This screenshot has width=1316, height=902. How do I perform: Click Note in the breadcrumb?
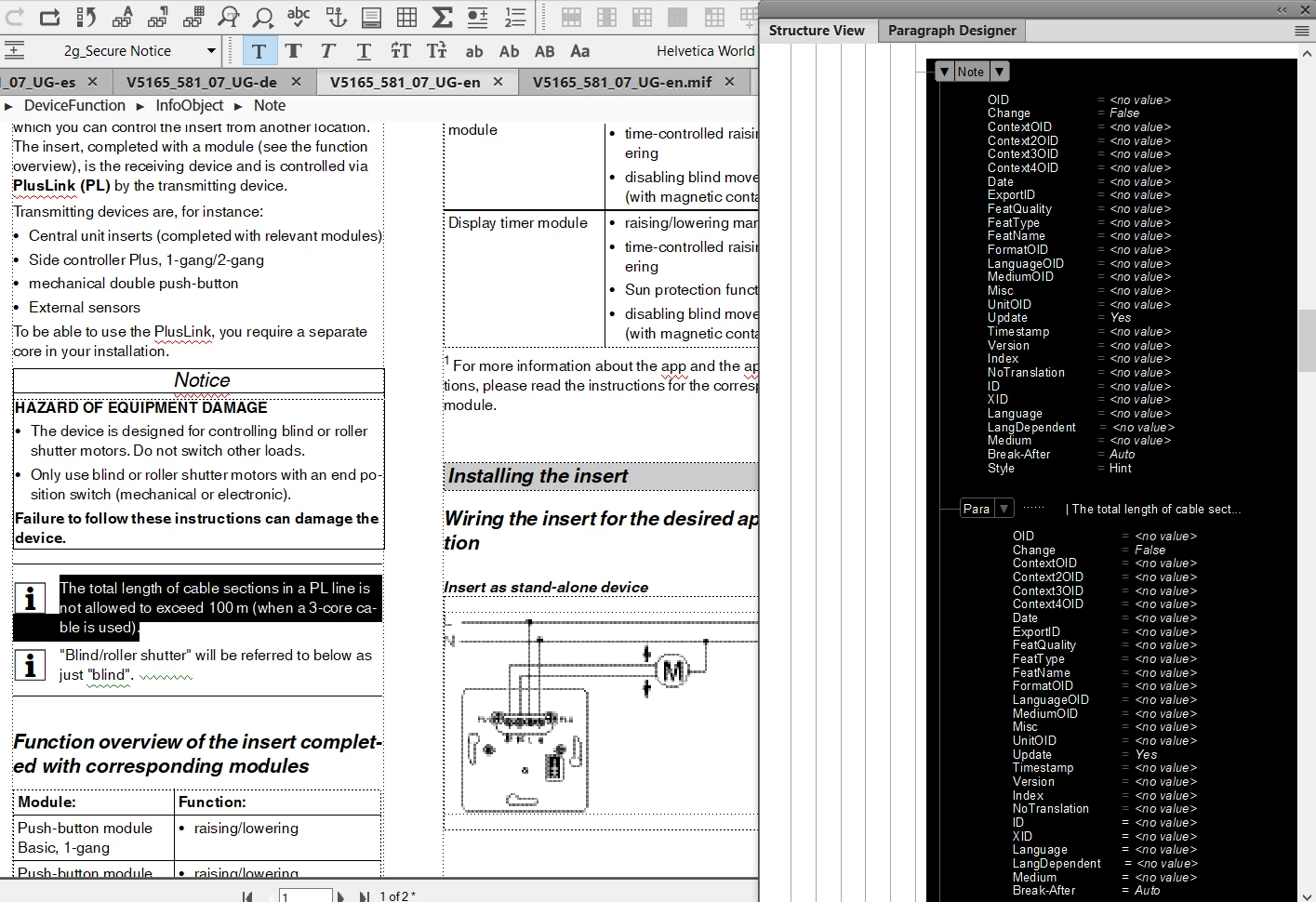(270, 106)
